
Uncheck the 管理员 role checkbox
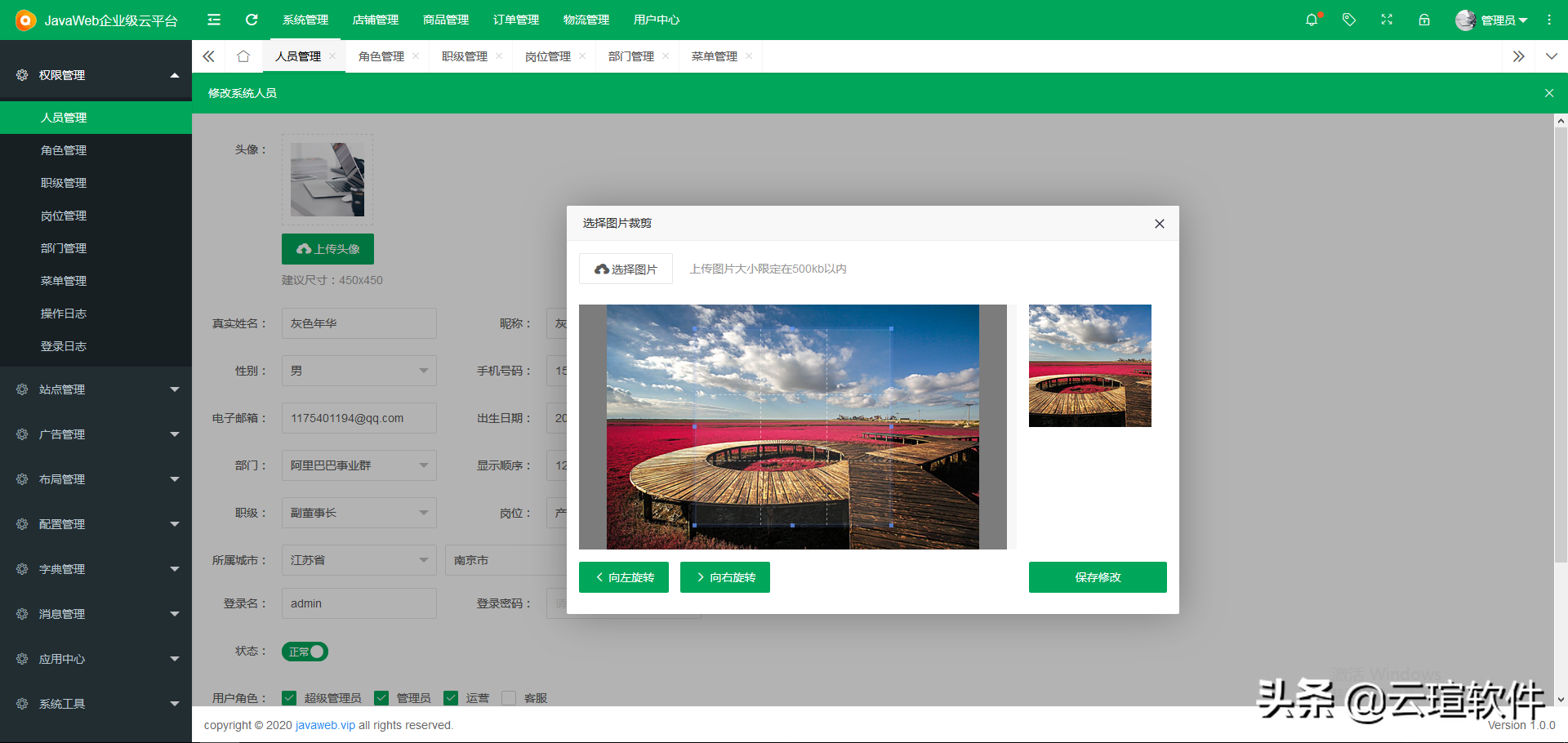[x=381, y=698]
